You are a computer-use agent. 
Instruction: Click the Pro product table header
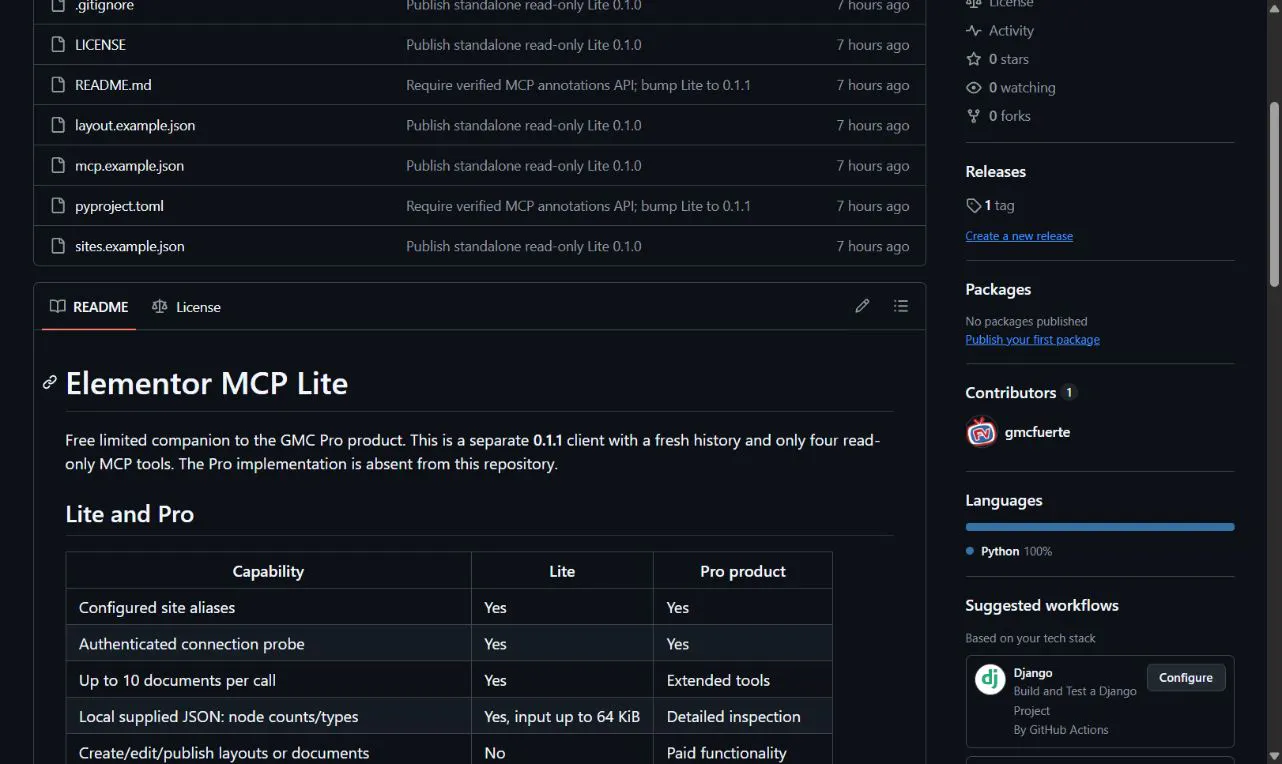coord(743,571)
